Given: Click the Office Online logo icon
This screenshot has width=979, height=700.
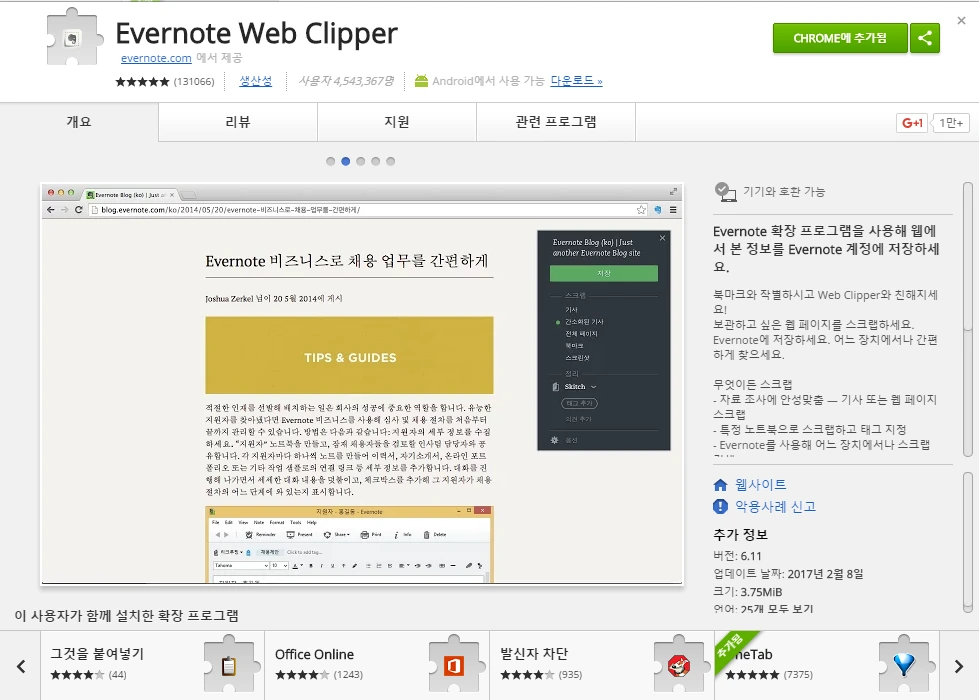Looking at the screenshot, I should pyautogui.click(x=454, y=665).
